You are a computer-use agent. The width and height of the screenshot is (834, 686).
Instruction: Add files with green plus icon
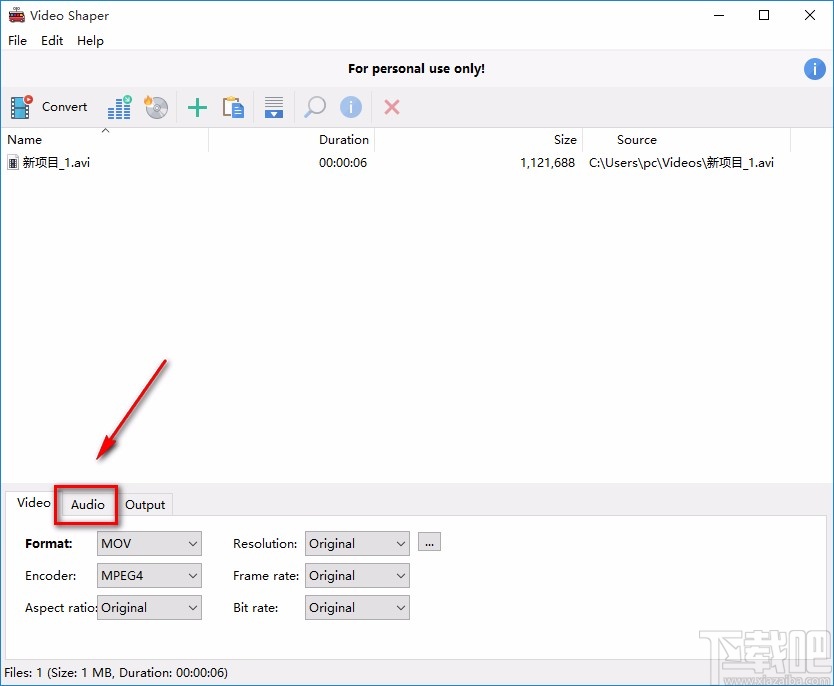(x=197, y=107)
